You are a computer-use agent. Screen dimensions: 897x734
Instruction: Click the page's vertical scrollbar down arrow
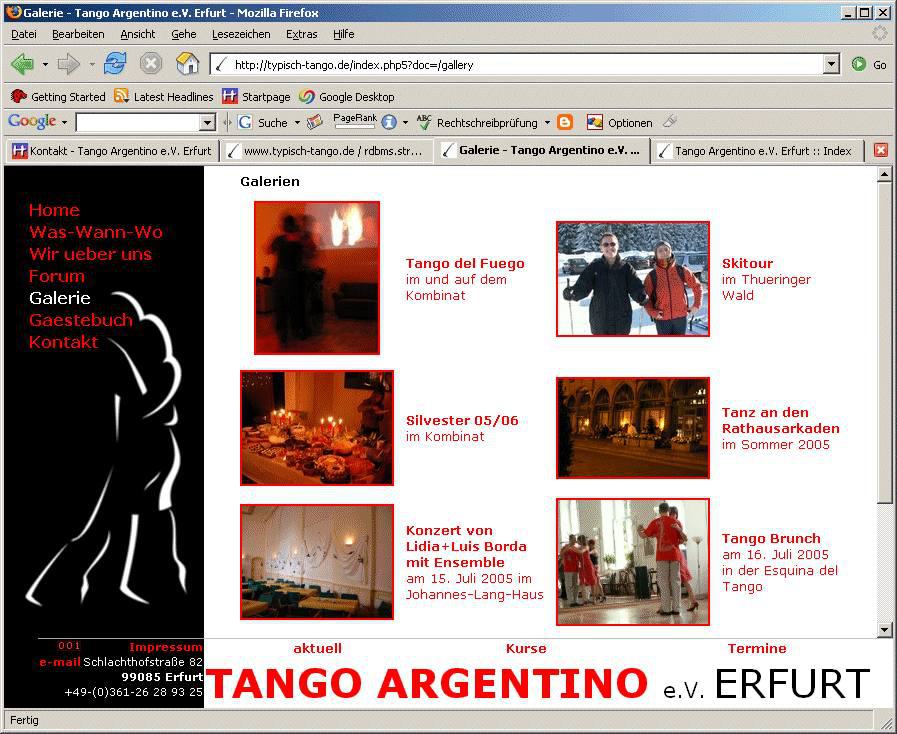coord(884,629)
